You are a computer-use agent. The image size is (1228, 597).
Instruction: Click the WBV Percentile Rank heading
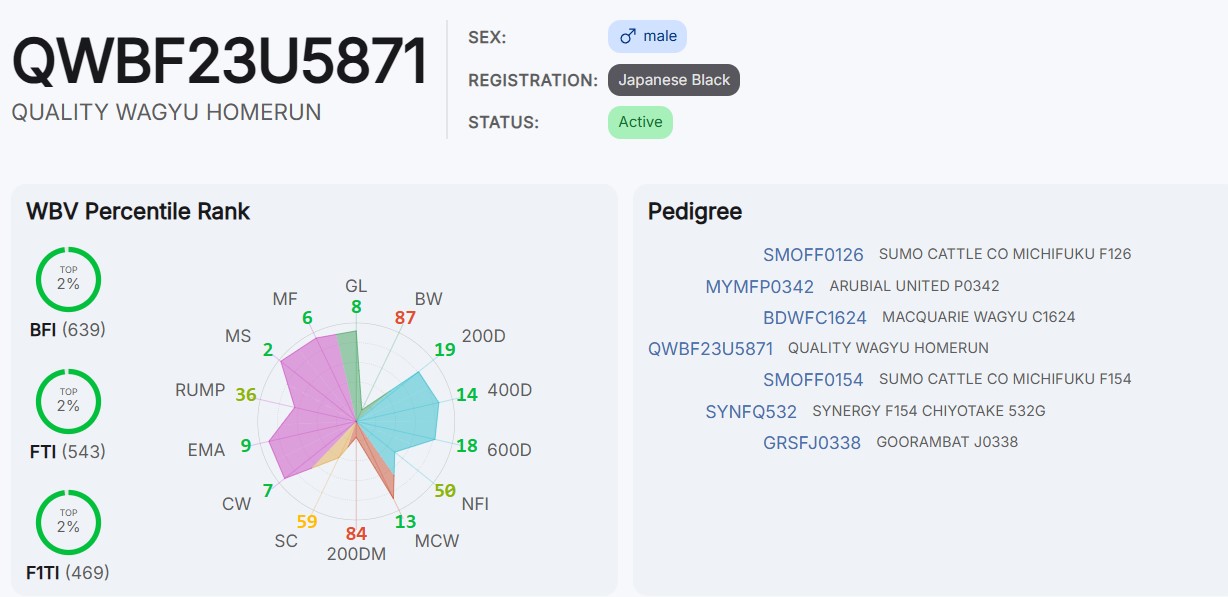[138, 211]
